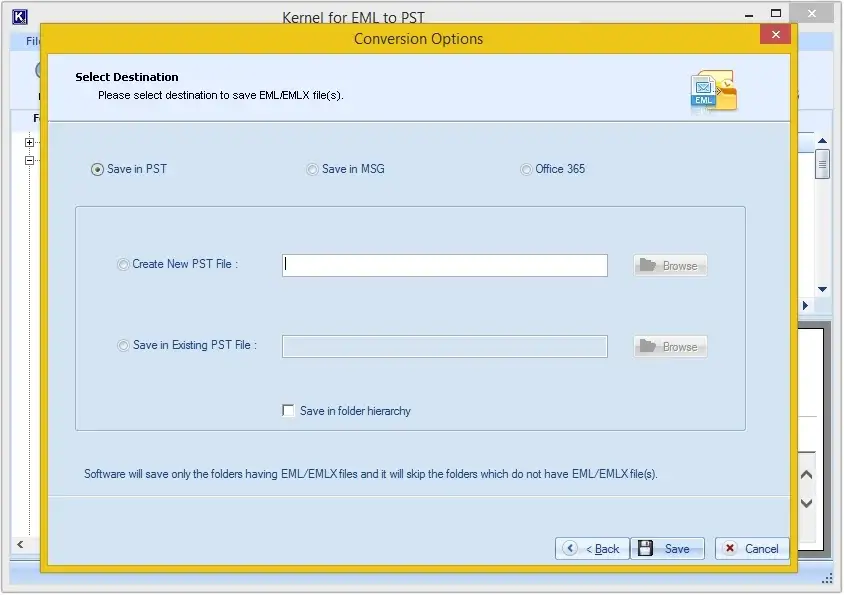Close the Conversion Options dialog

click(776, 34)
